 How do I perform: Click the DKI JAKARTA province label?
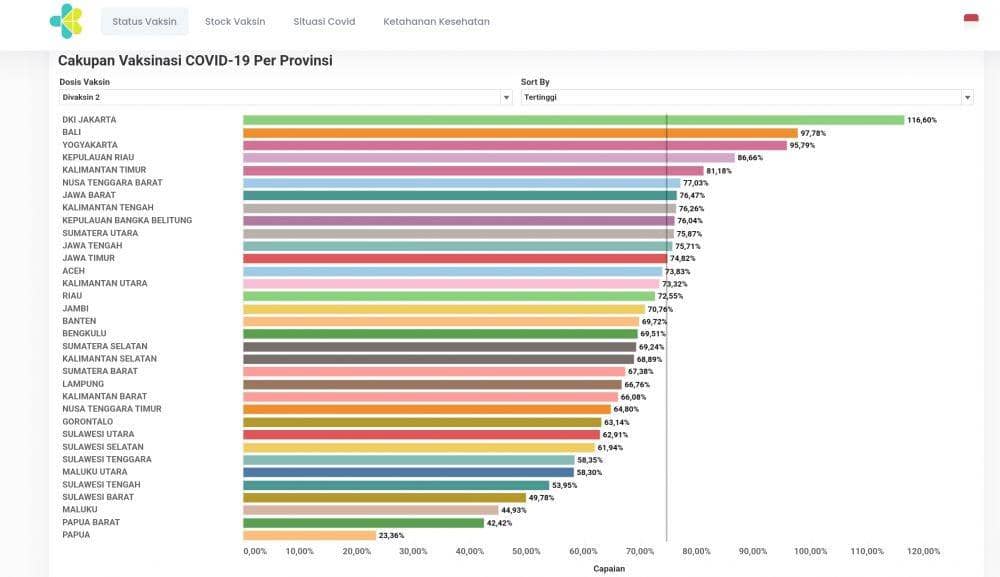click(x=91, y=119)
